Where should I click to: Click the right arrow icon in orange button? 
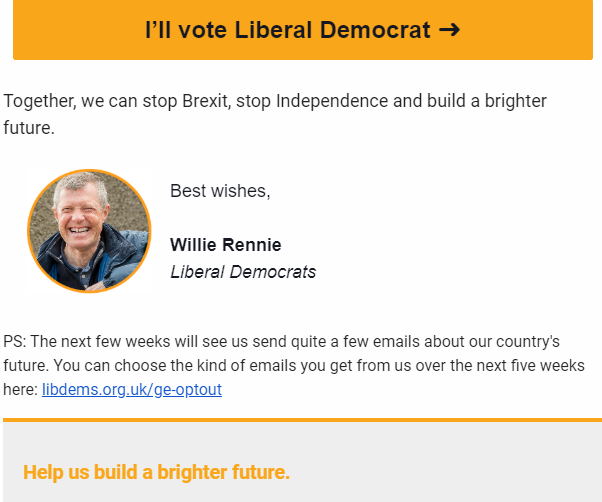(449, 30)
